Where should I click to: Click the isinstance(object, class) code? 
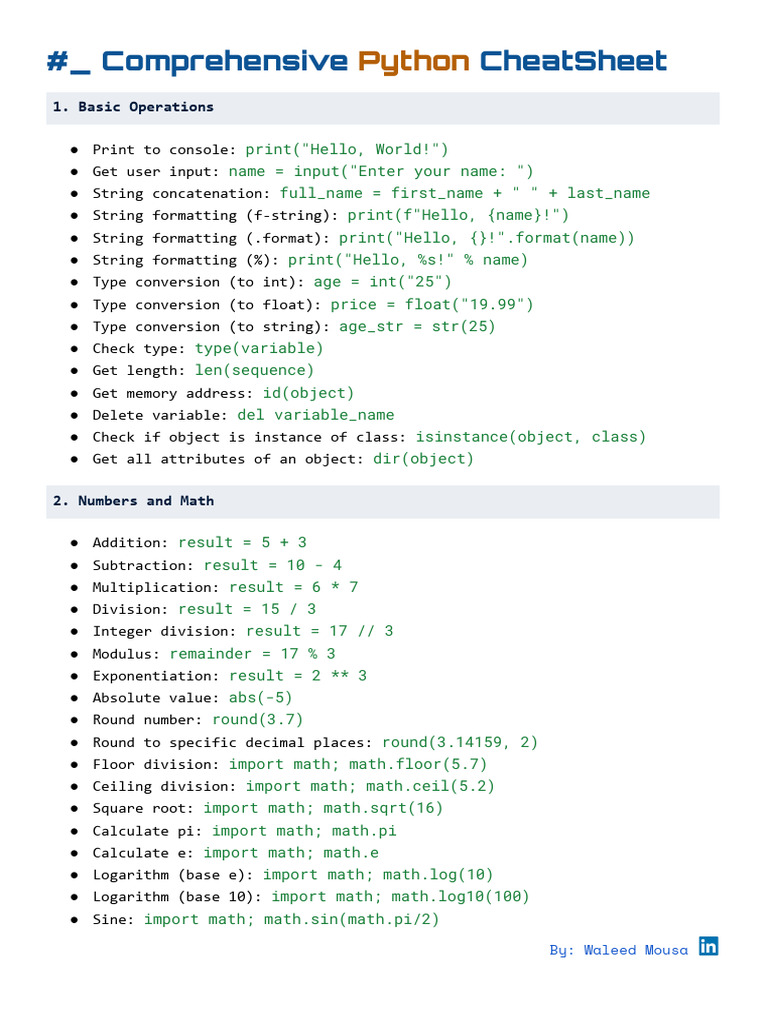pyautogui.click(x=531, y=437)
